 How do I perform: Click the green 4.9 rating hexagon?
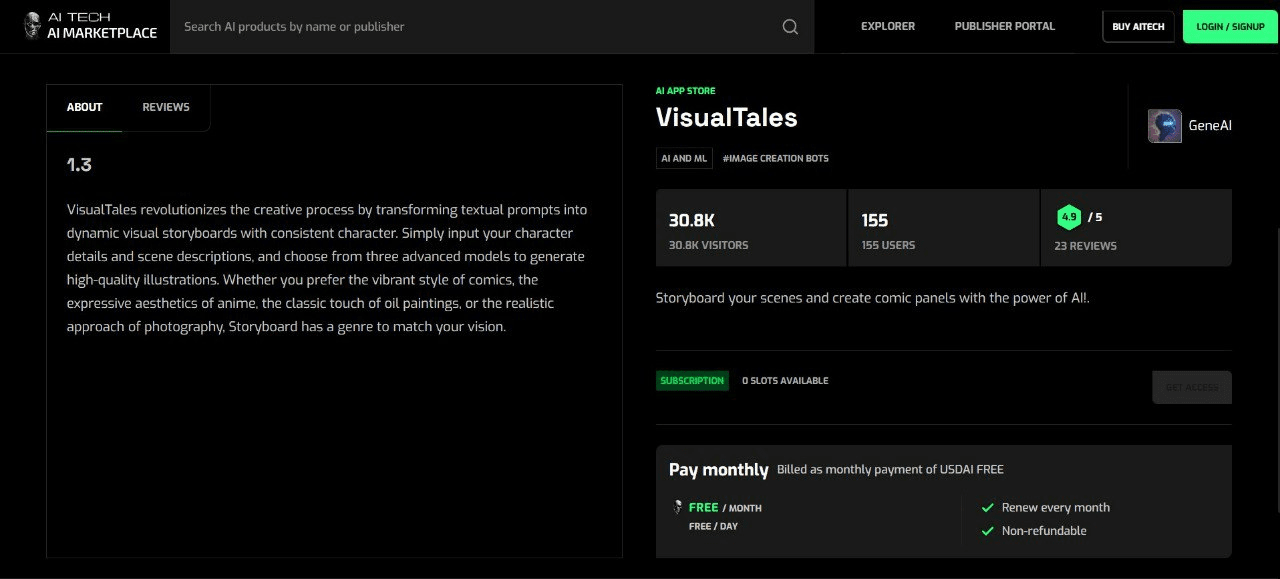pos(1069,217)
